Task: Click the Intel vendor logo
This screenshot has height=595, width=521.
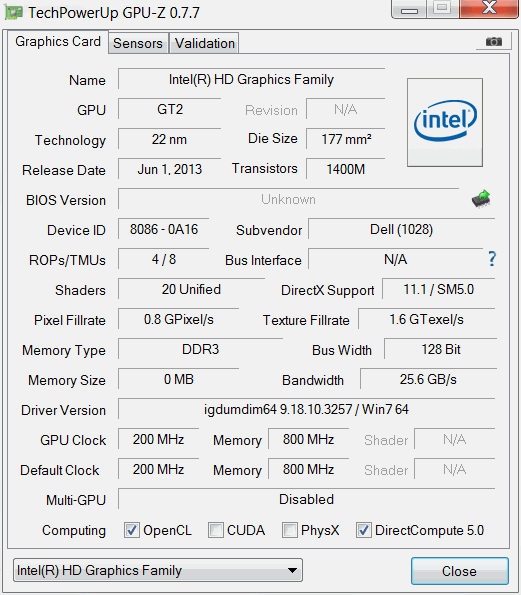Action: click(445, 122)
